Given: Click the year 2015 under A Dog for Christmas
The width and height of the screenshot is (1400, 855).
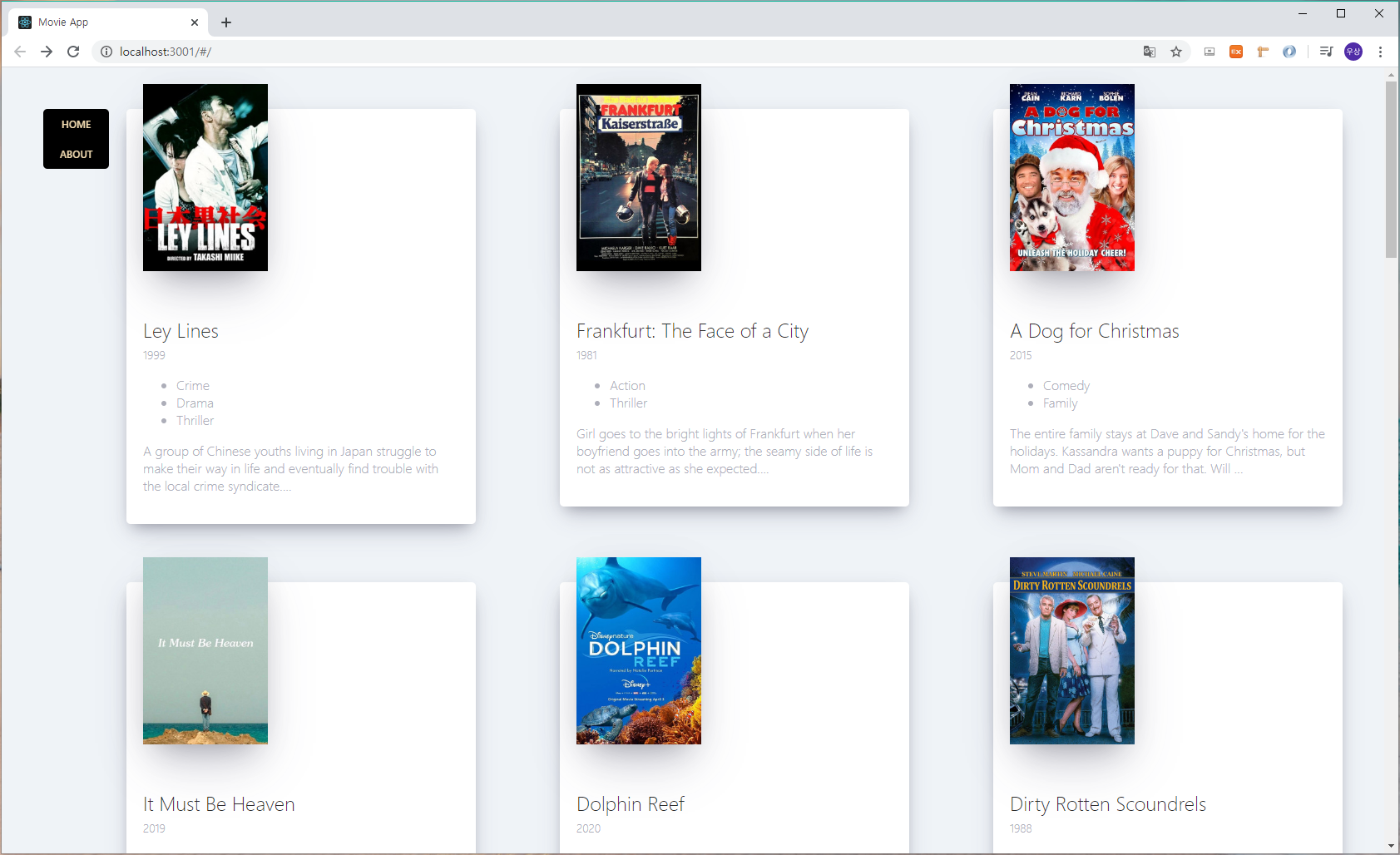Looking at the screenshot, I should coord(1021,355).
